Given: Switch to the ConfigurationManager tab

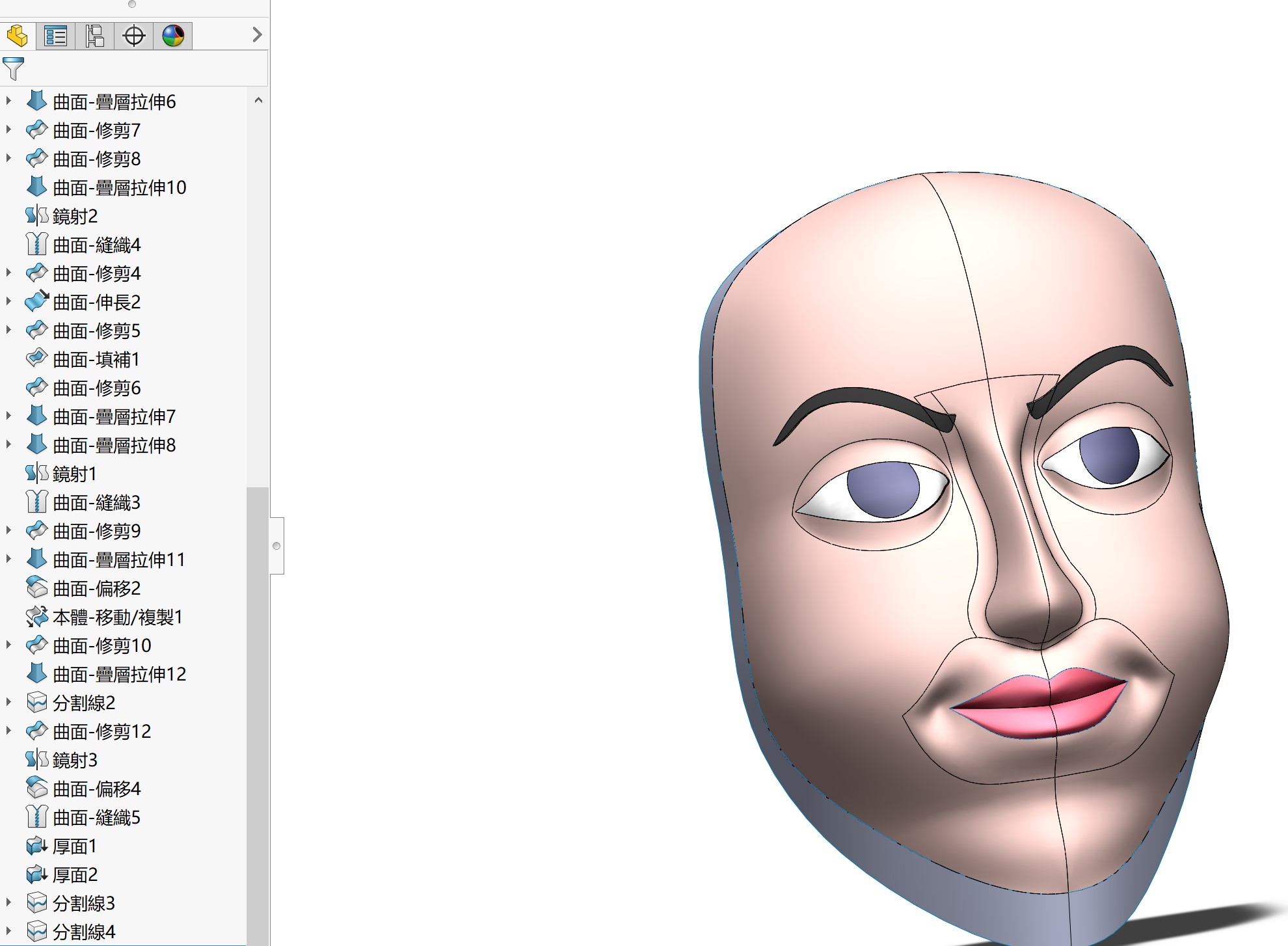Looking at the screenshot, I should [96, 36].
